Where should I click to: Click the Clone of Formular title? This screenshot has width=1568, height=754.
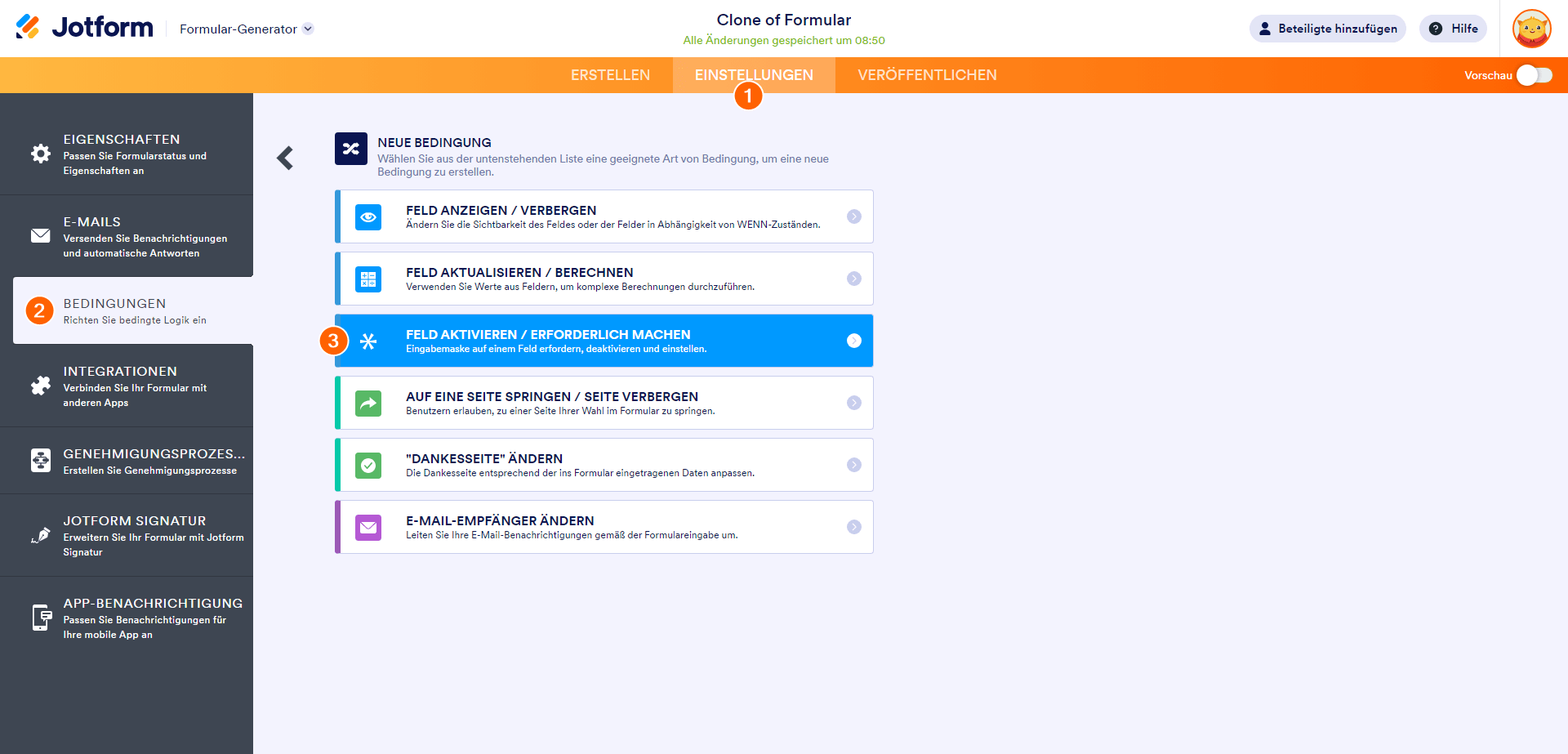tap(783, 20)
